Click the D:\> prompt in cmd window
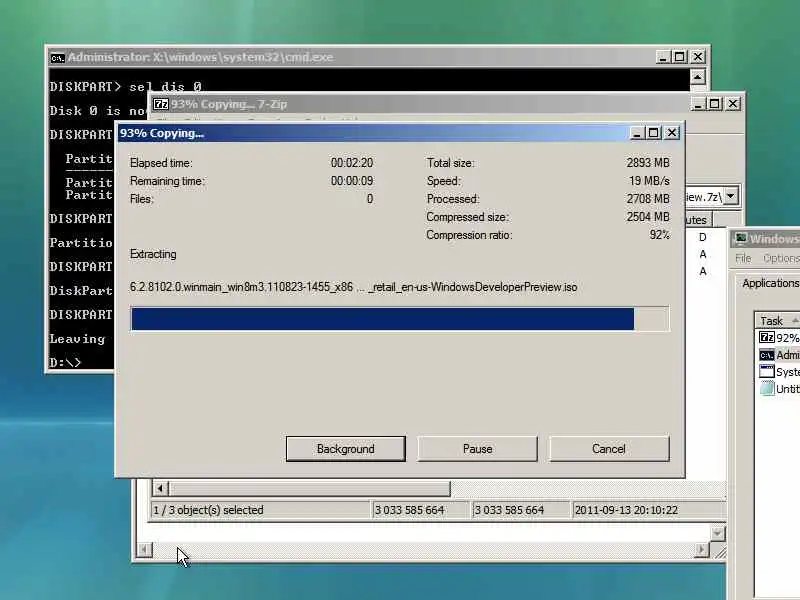The image size is (800, 600). (65, 362)
